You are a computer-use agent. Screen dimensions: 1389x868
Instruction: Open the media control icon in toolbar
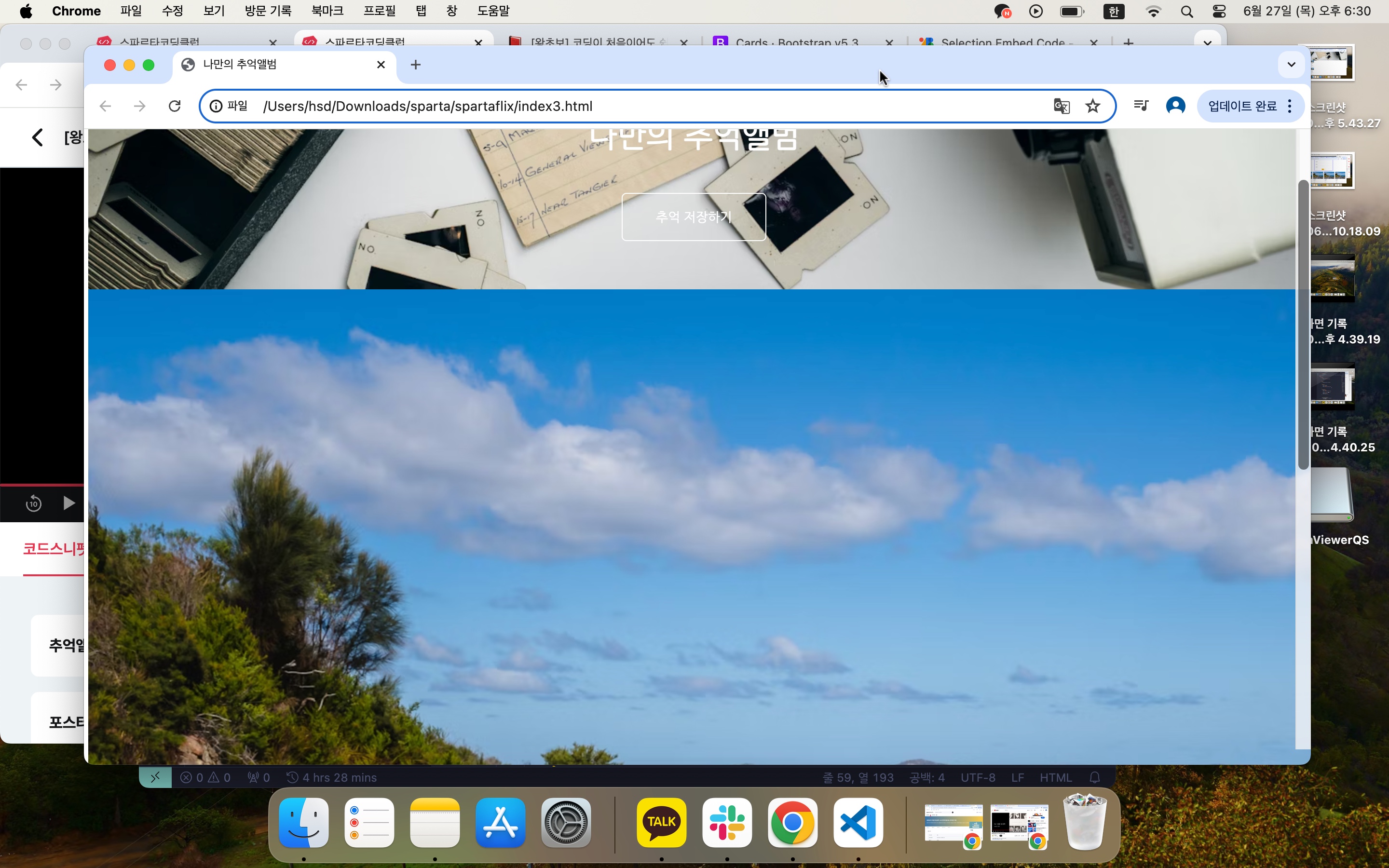pyautogui.click(x=1141, y=106)
